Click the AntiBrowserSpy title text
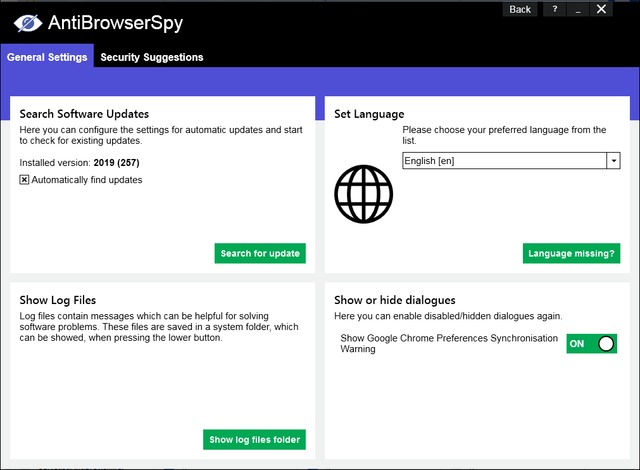 [x=116, y=22]
